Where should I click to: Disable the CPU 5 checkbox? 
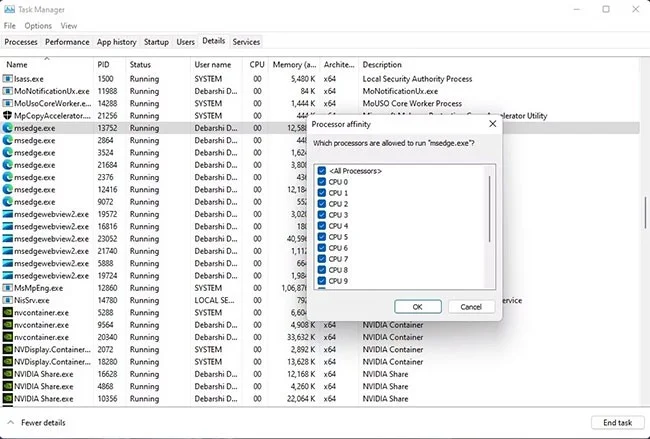(x=321, y=237)
